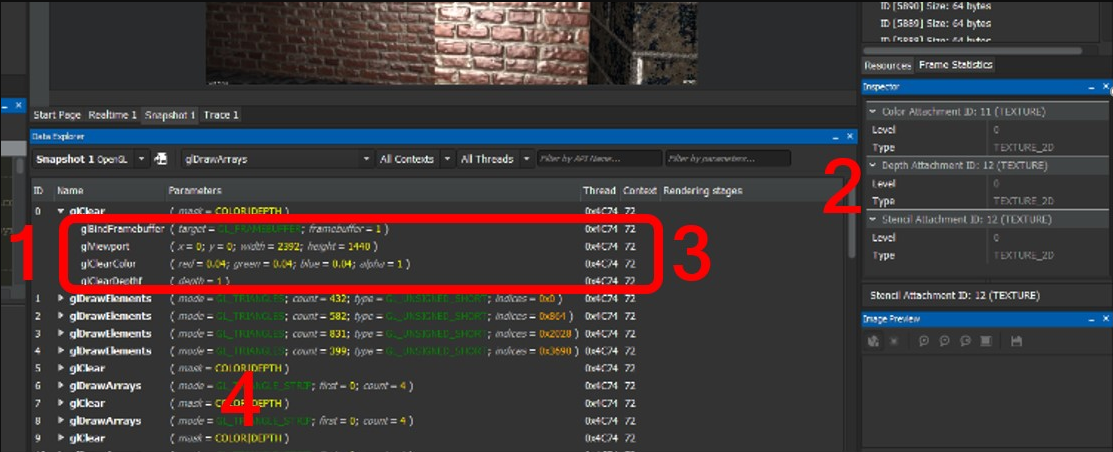Click the square fit icon in Image Preview
Viewport: 1113px width, 452px height.
pos(987,341)
